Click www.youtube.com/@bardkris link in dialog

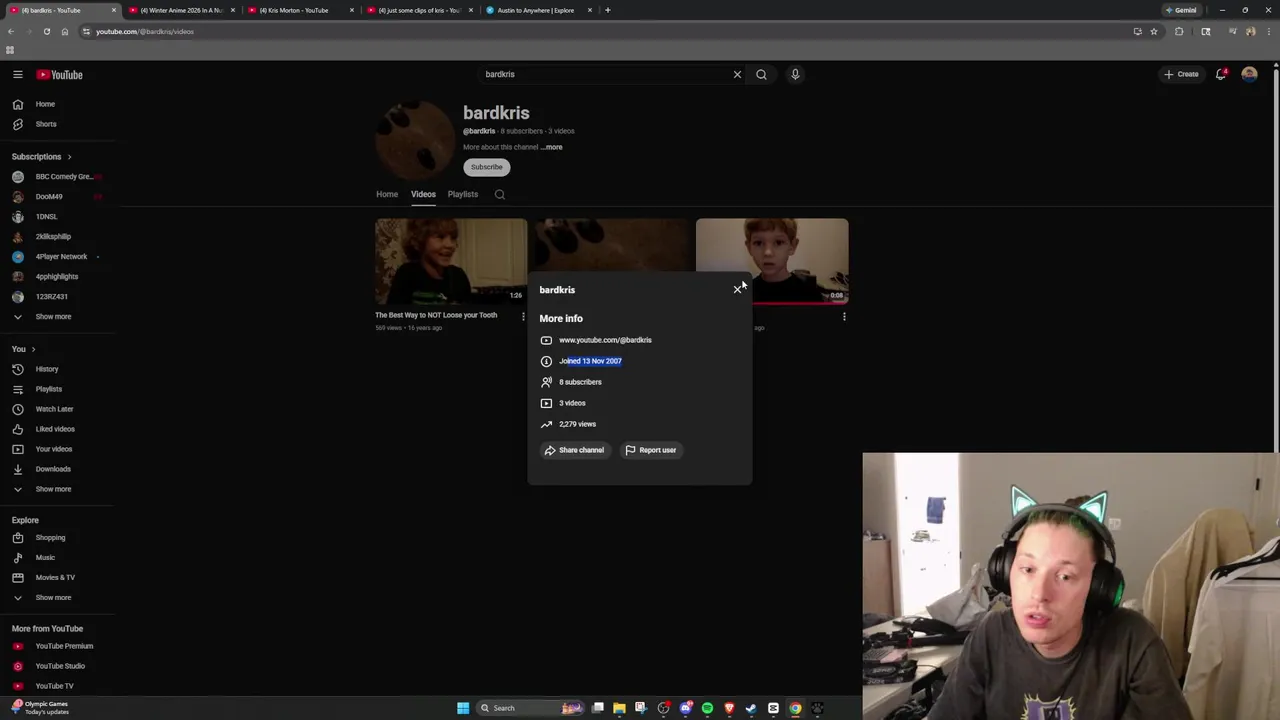coord(605,340)
